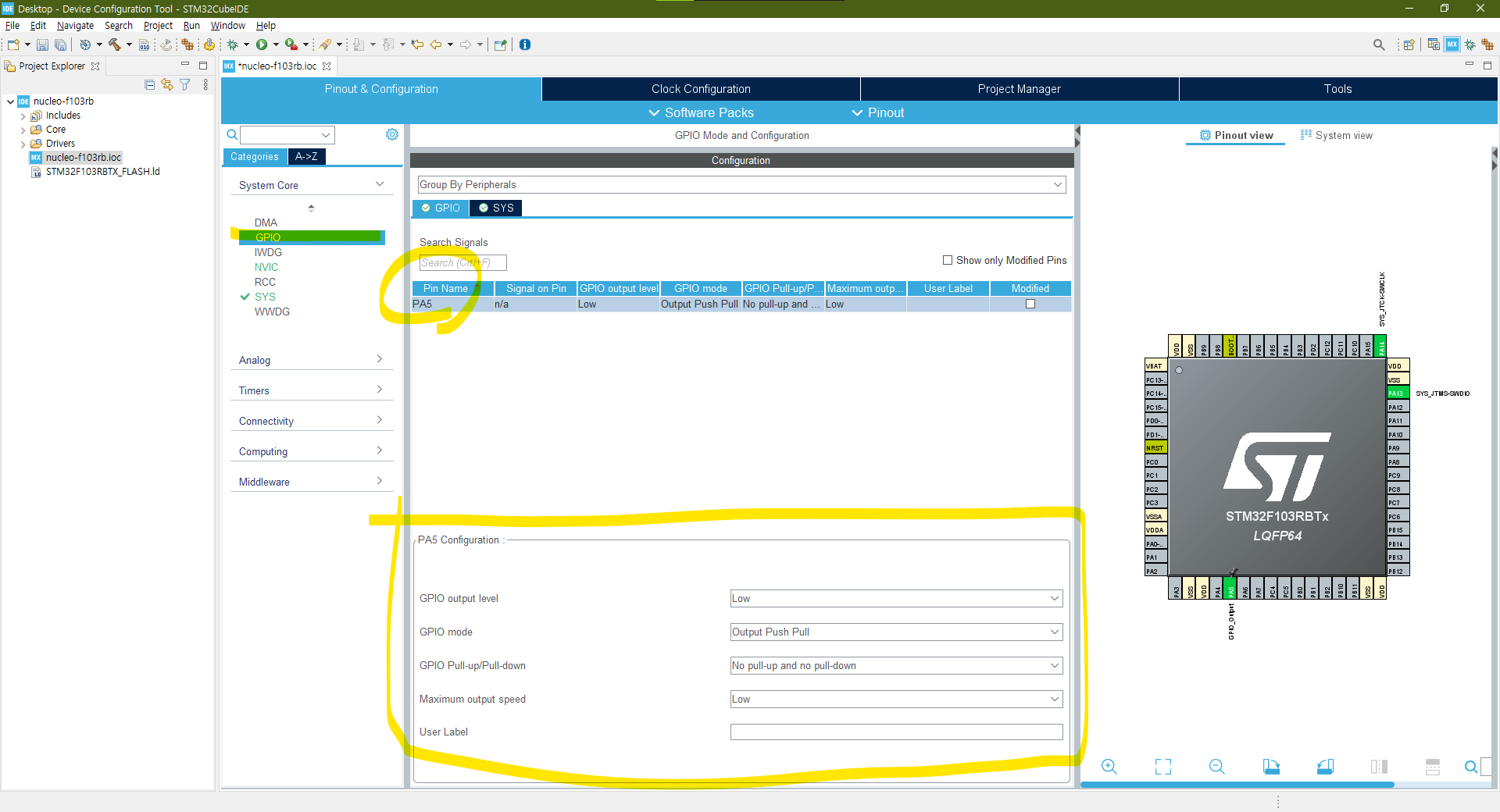Open the GPIO Pull-up/Pull-down dropdown
The image size is (1500, 812).
click(896, 665)
